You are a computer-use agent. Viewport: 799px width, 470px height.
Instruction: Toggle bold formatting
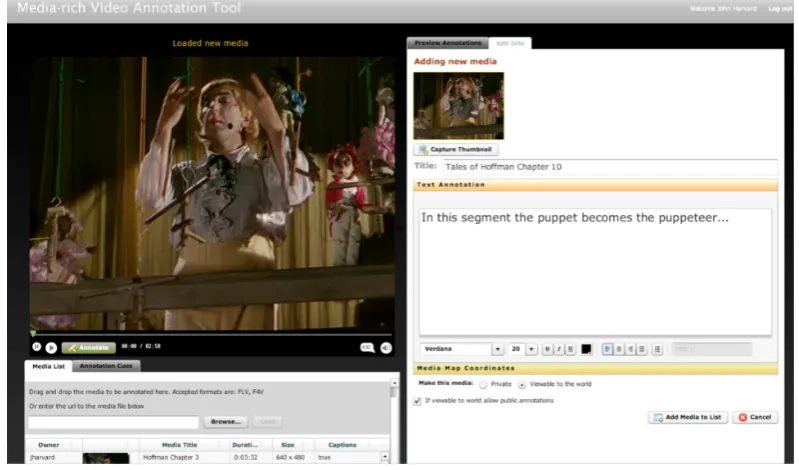coord(547,349)
